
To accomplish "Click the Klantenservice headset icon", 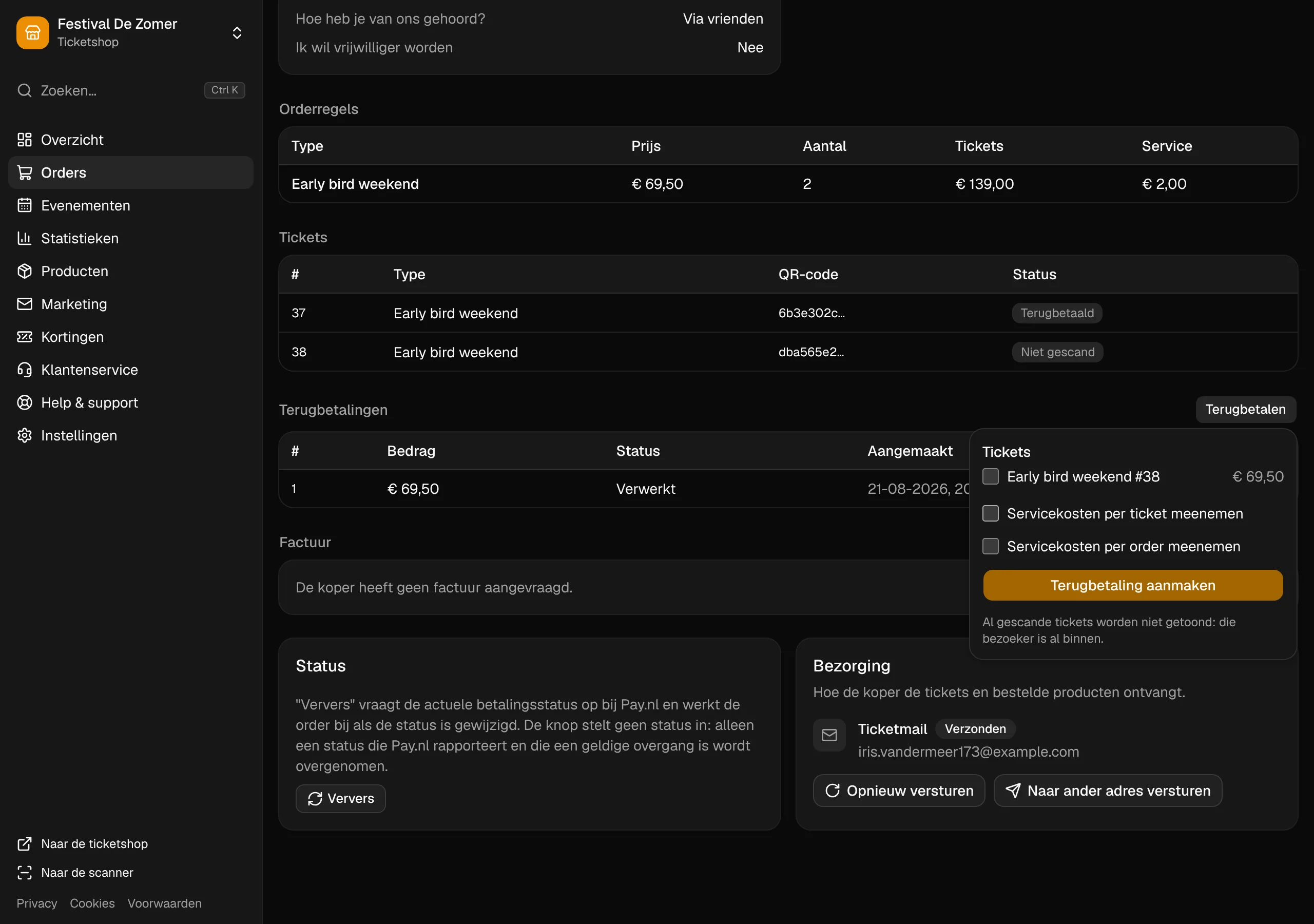I will (x=25, y=370).
